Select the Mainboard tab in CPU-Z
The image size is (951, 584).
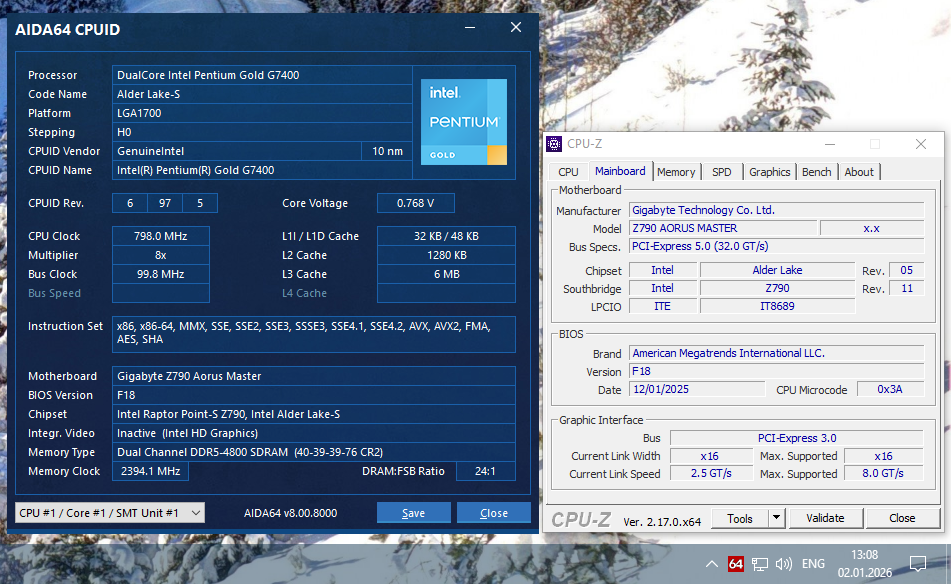(x=620, y=171)
